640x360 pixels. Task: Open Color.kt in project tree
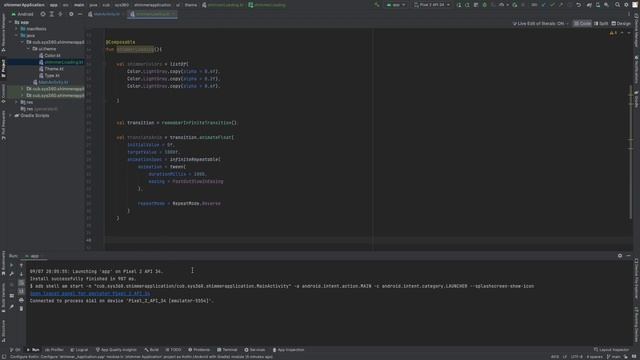point(50,56)
